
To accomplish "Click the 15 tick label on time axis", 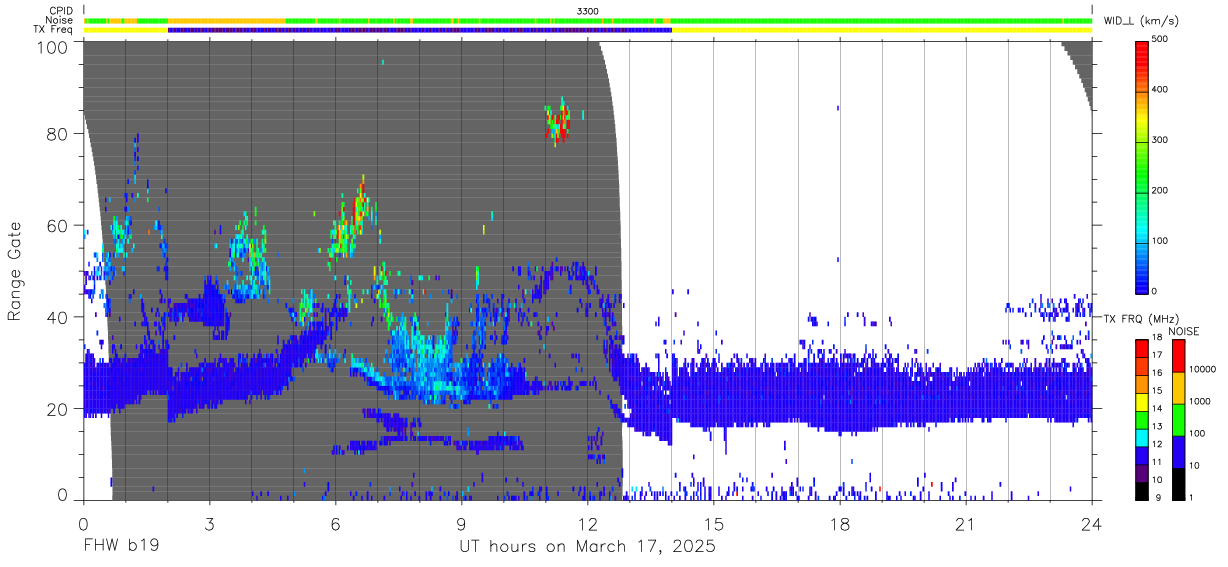I will coord(714,525).
